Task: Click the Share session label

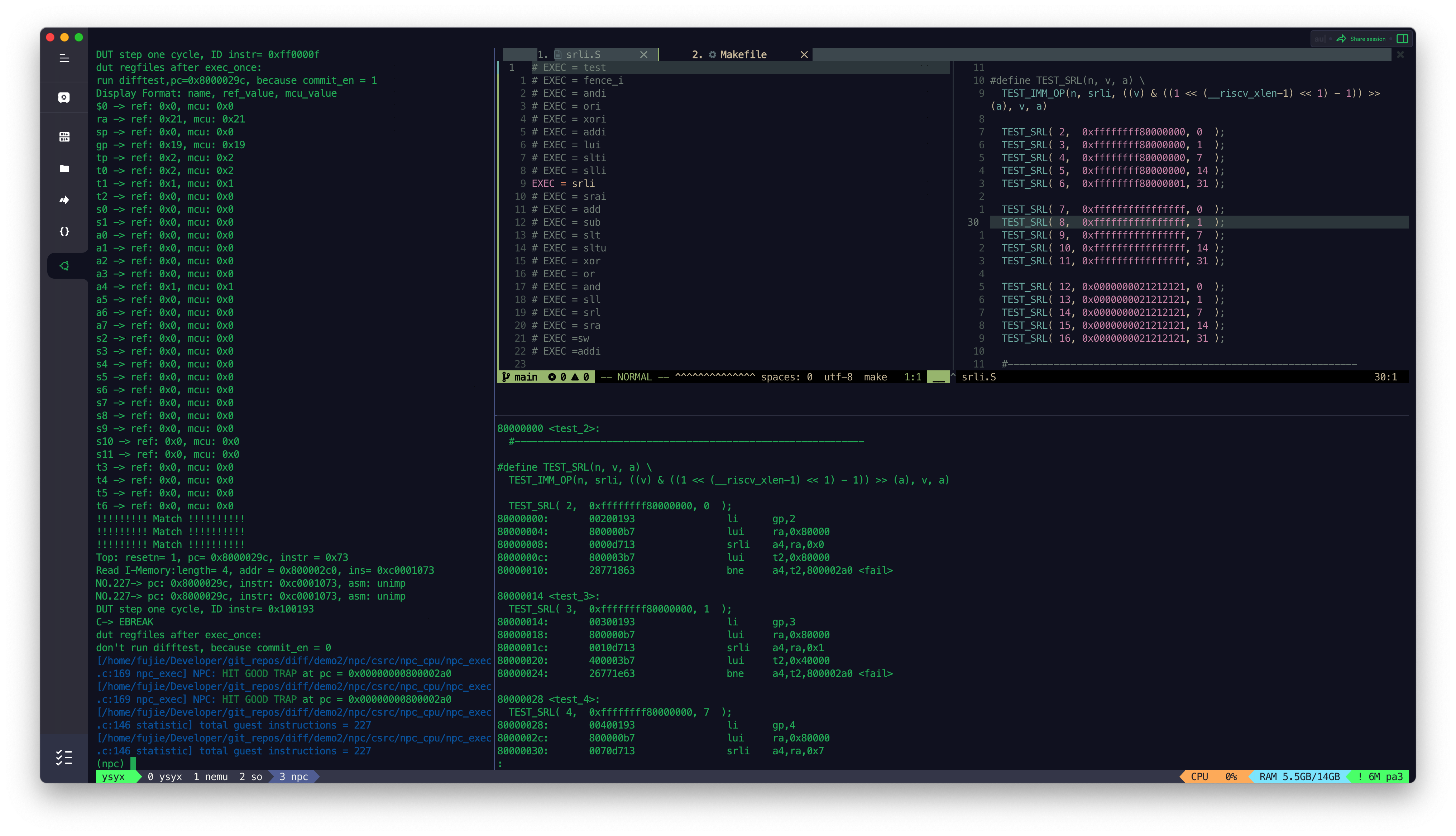Action: 1368,39
